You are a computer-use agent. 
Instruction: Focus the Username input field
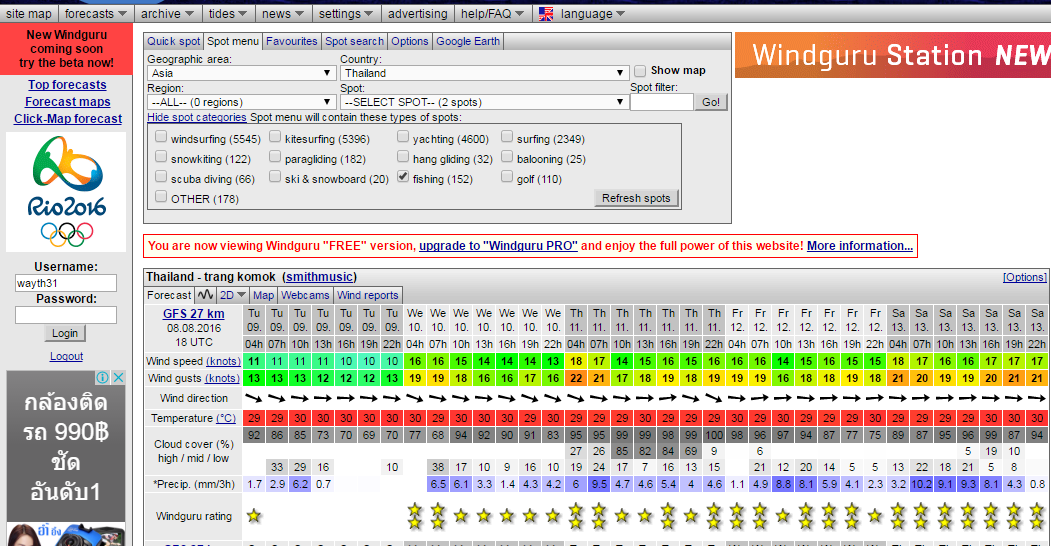[66, 283]
